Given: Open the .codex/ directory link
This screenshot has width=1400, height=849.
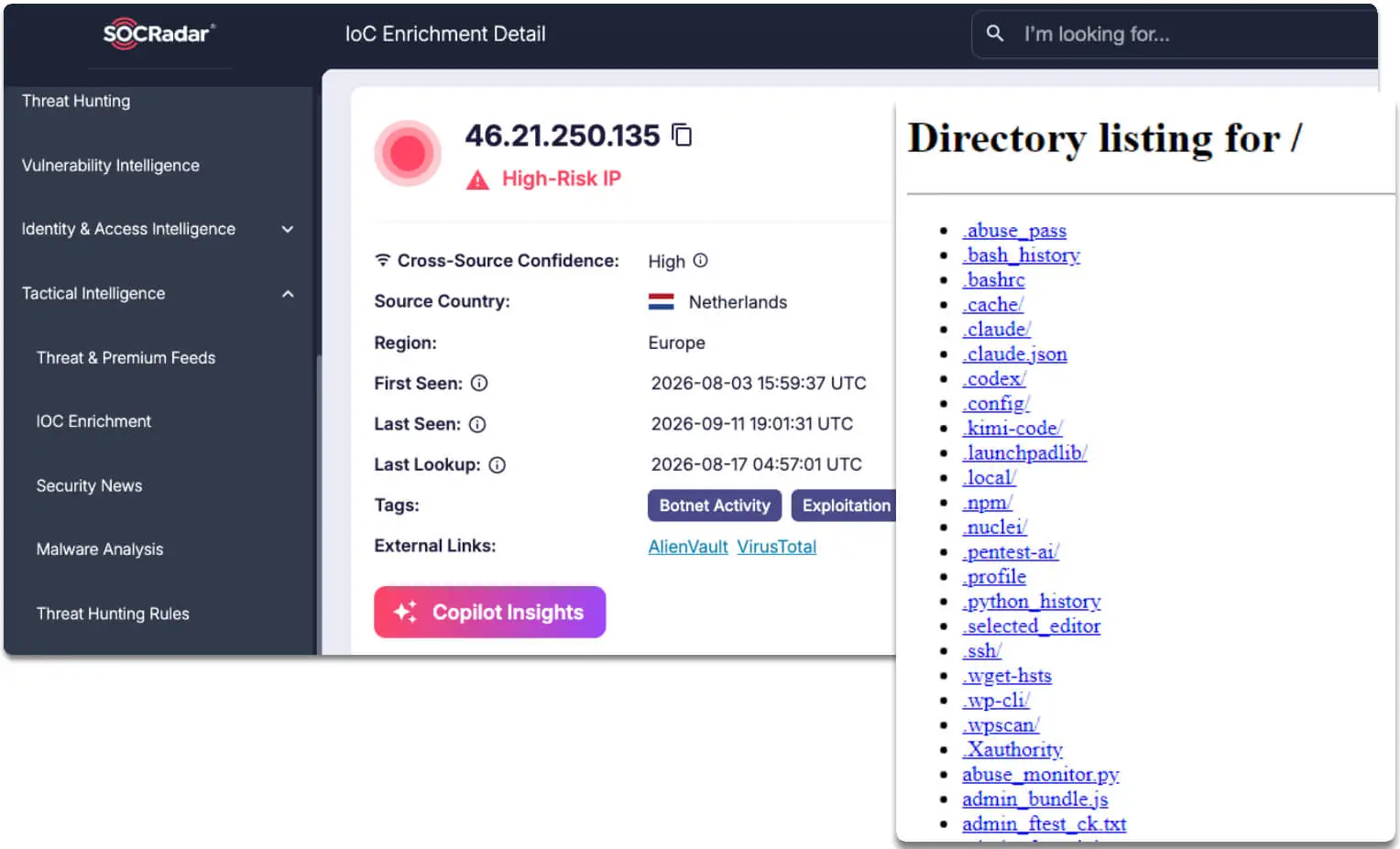Looking at the screenshot, I should tap(994, 379).
